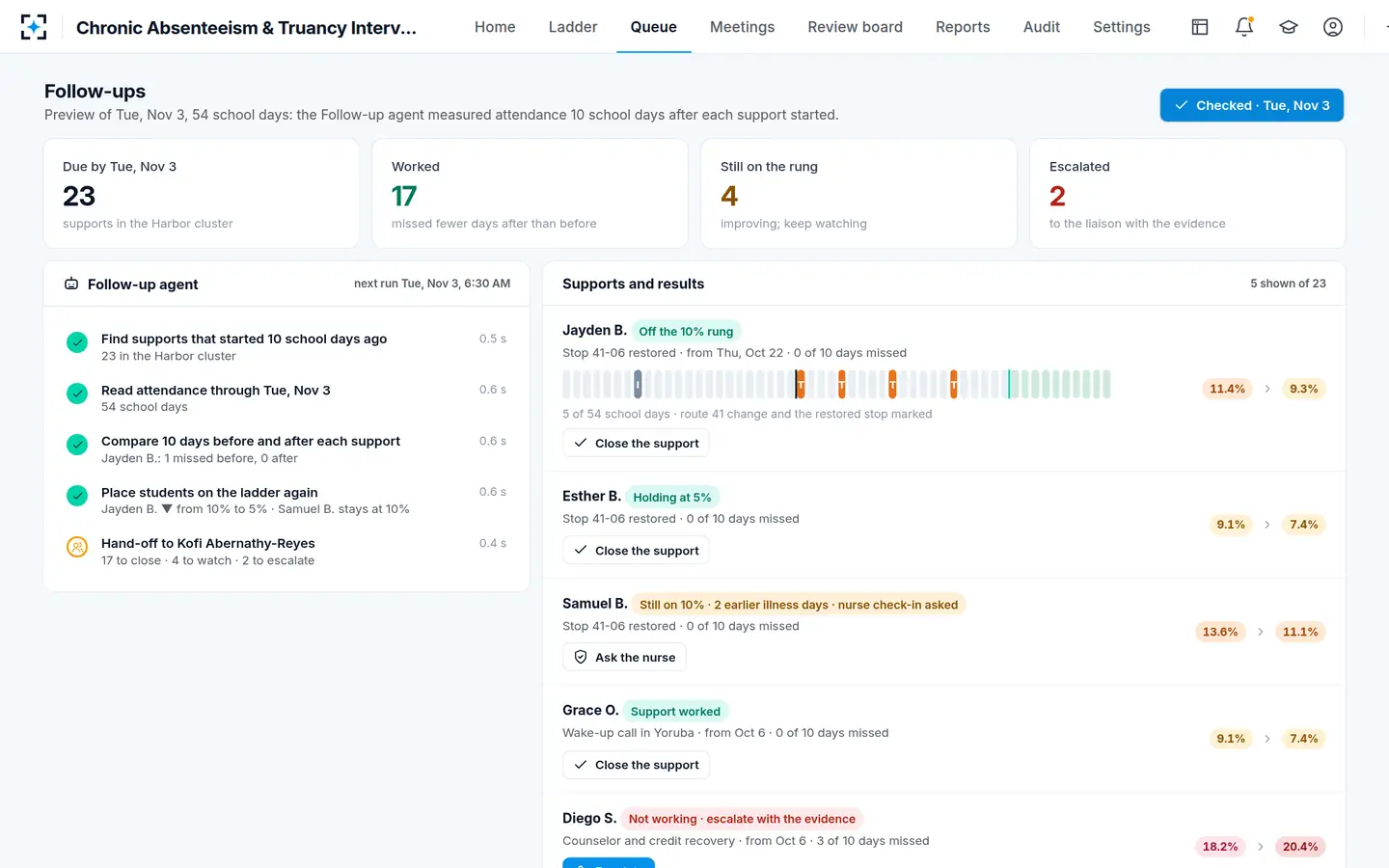The height and width of the screenshot is (868, 1389).
Task: Click the green check for Find supports step
Action: [x=77, y=342]
